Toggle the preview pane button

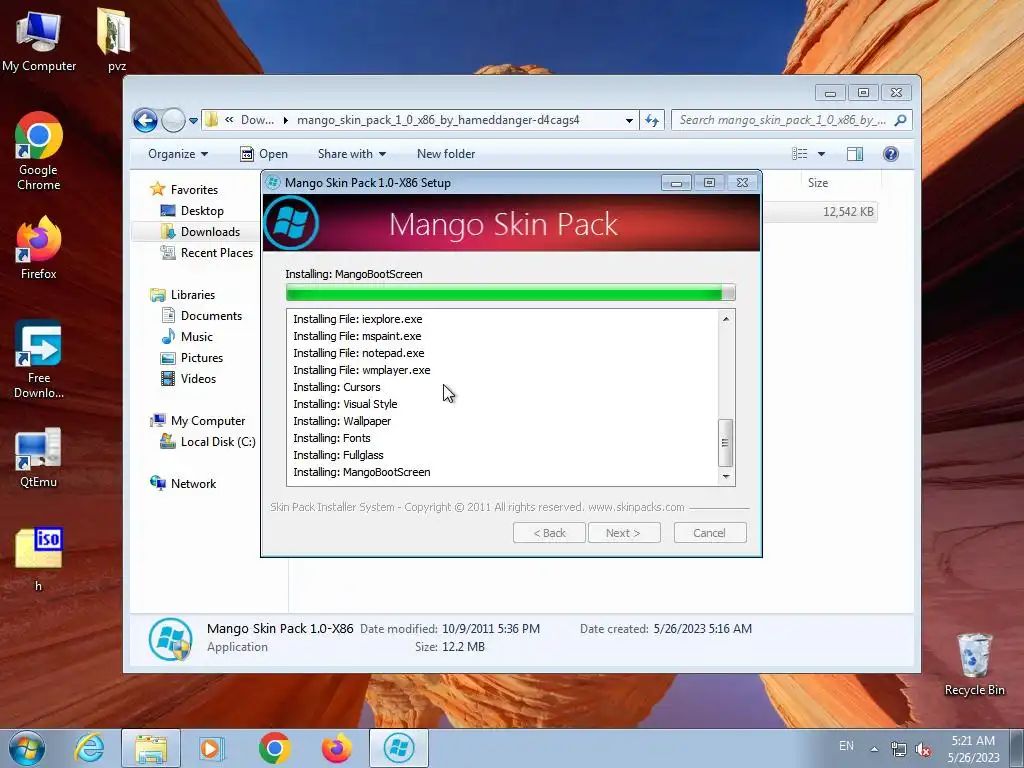[855, 154]
